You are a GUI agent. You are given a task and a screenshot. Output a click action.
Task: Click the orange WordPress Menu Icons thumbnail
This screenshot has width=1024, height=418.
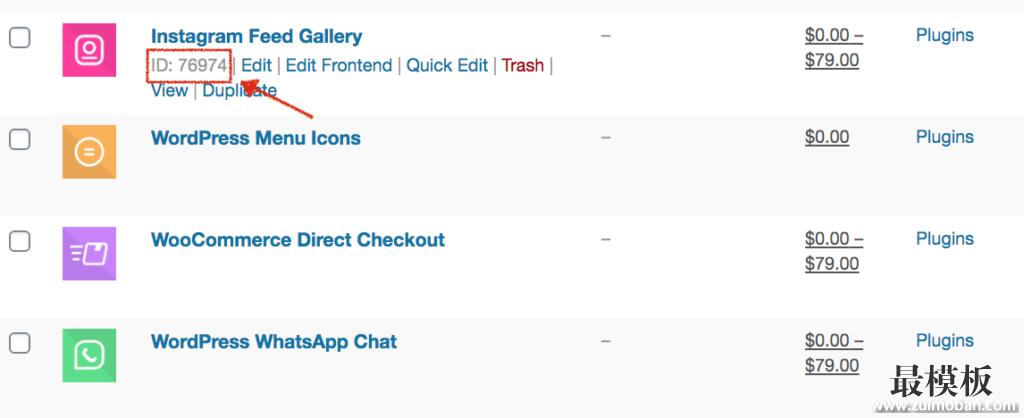89,152
